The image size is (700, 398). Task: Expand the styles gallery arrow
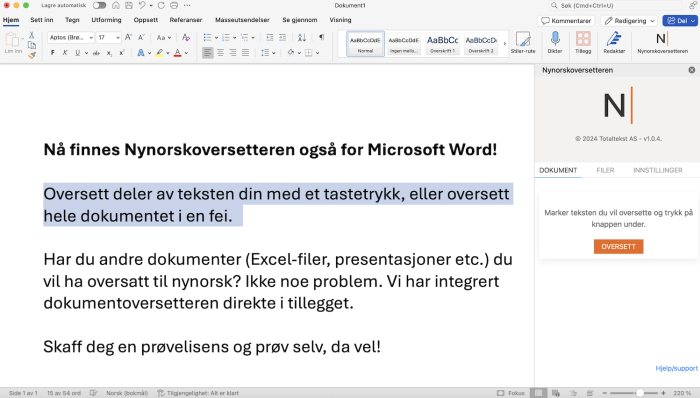tap(505, 44)
